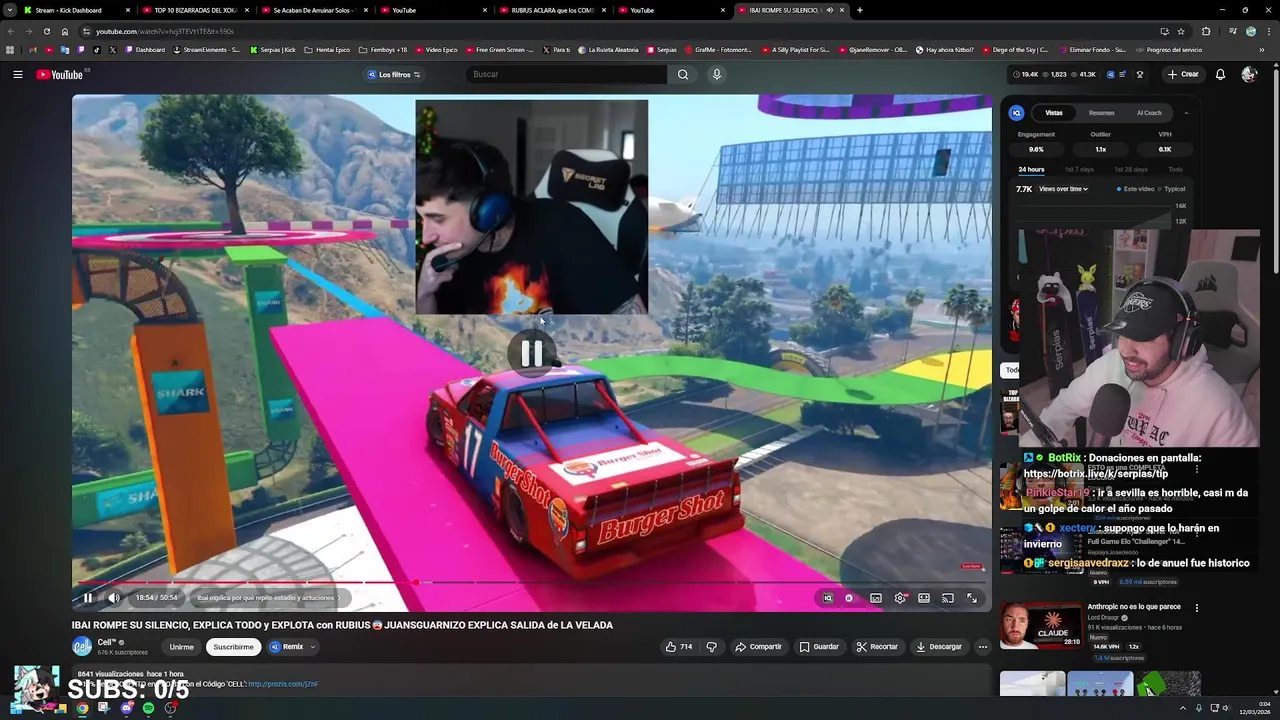Open options menu for Anthropic video
The width and height of the screenshot is (1280, 720).
click(x=1196, y=607)
